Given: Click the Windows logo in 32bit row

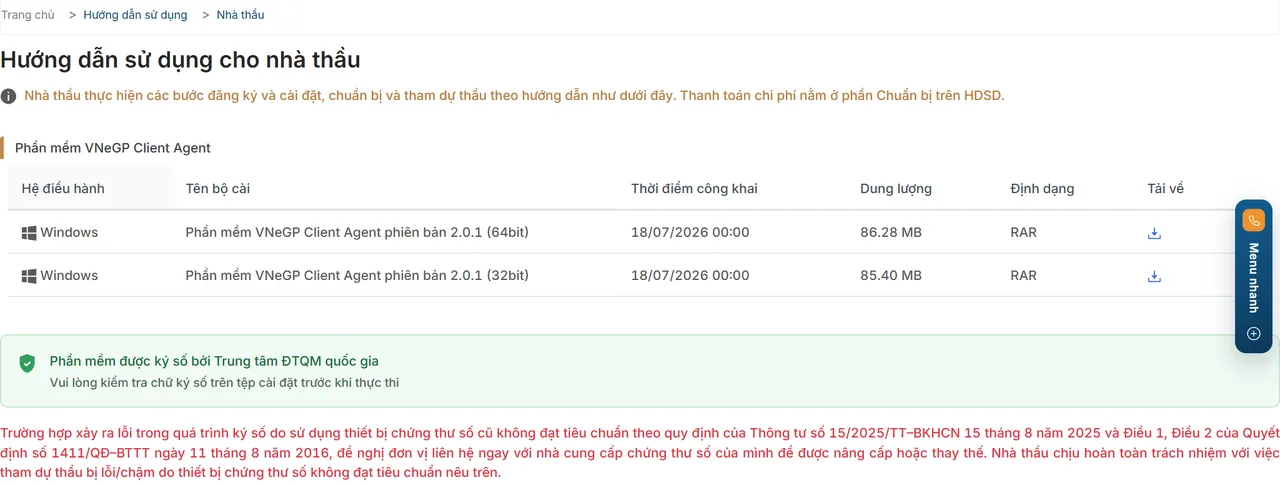Looking at the screenshot, I should coord(29,276).
